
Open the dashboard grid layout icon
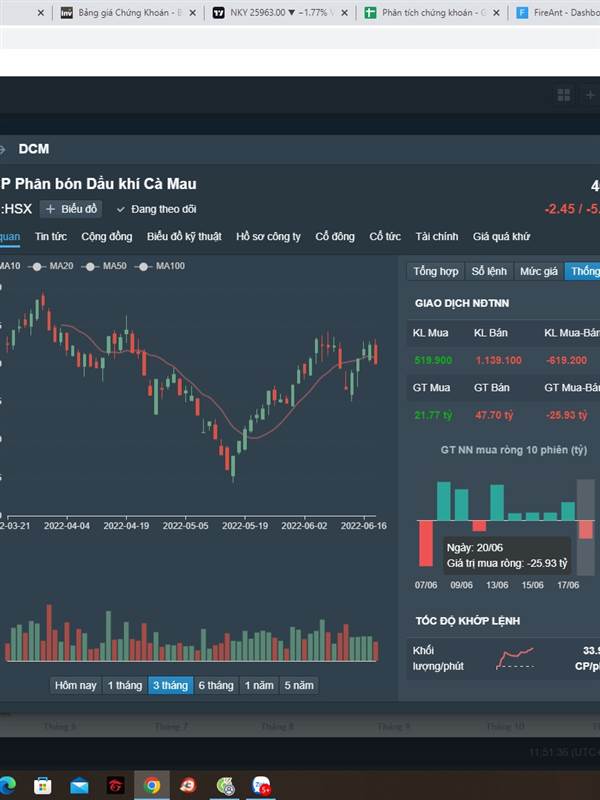coord(564,95)
